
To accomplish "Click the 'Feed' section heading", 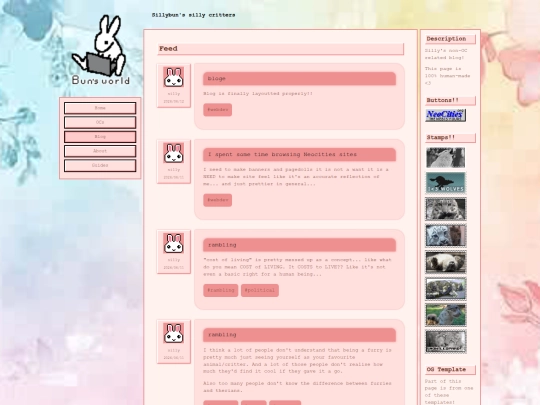I will pyautogui.click(x=281, y=49).
